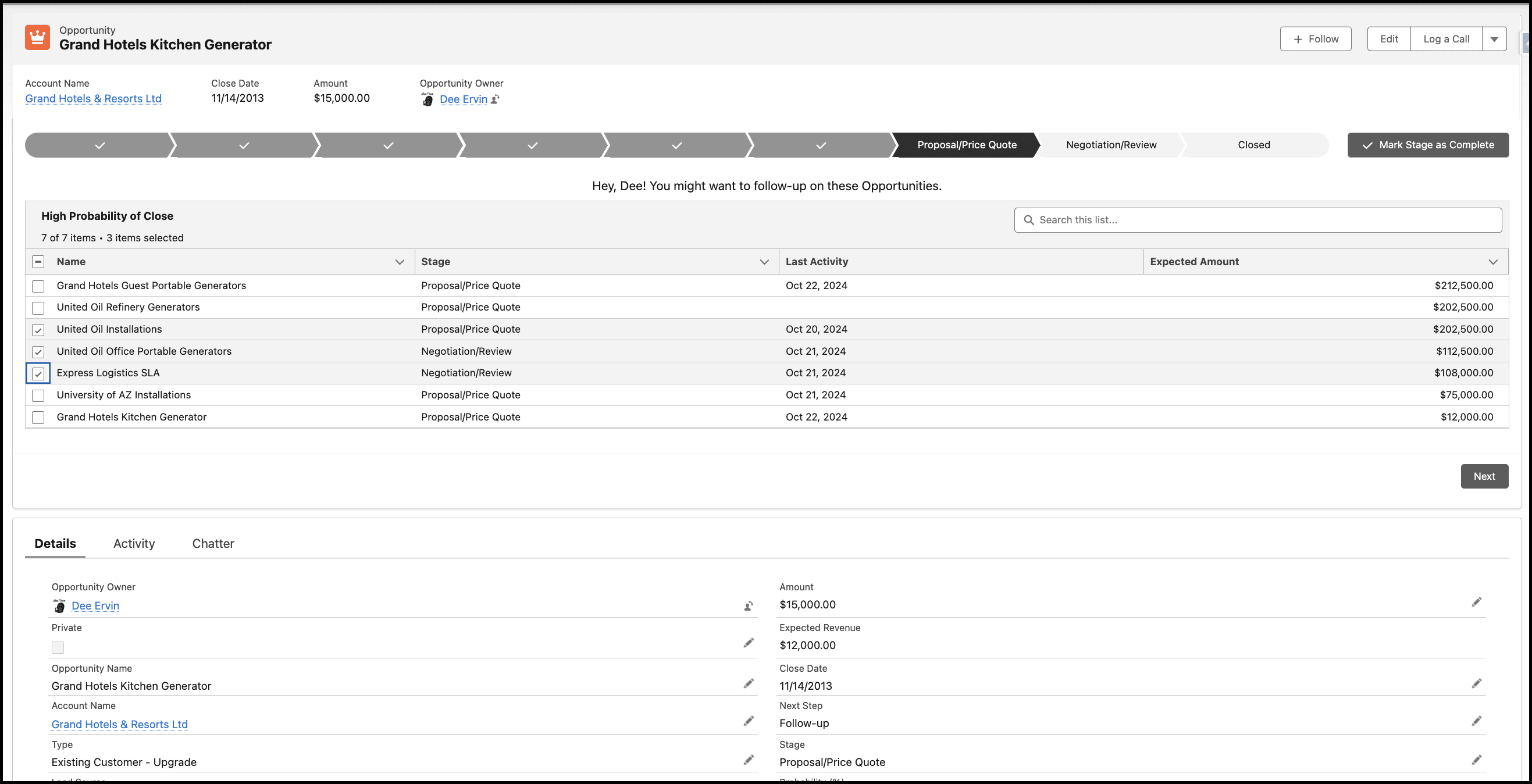Edit the Amount with the pencil icon
The width and height of the screenshot is (1532, 784).
tap(1476, 602)
